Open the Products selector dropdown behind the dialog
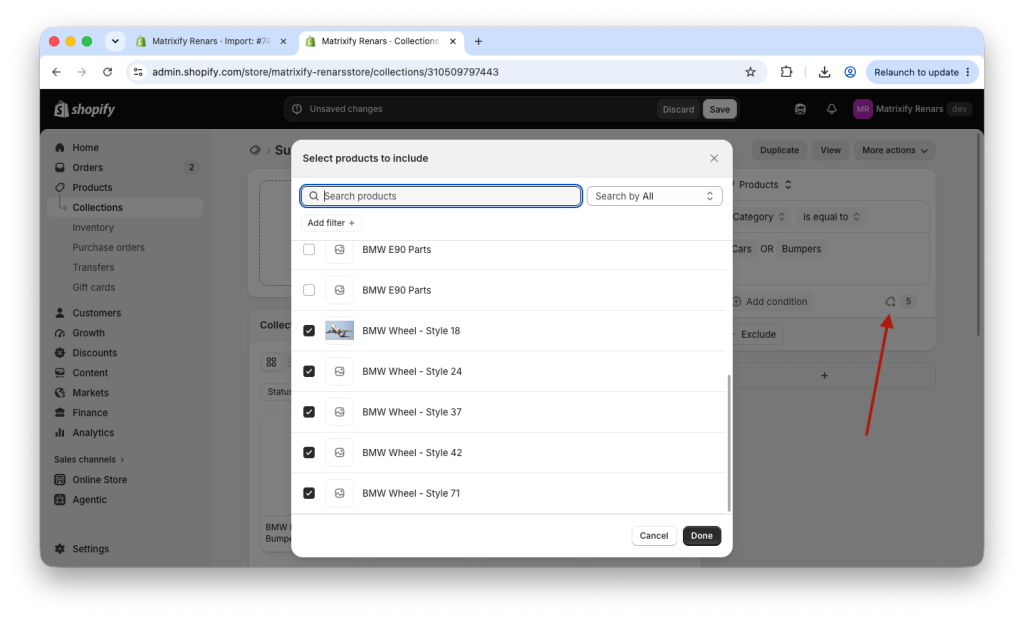Viewport: 1024px width, 620px height. point(765,185)
